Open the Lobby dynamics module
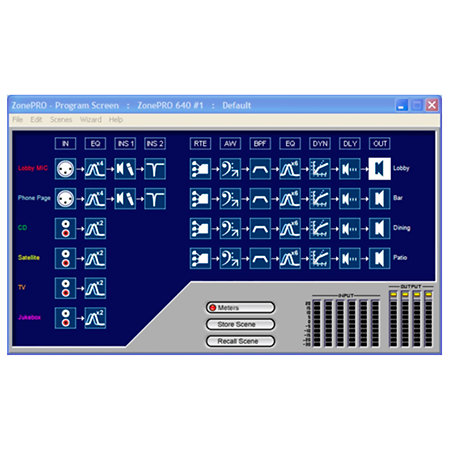This screenshot has width=450, height=450. click(x=320, y=169)
